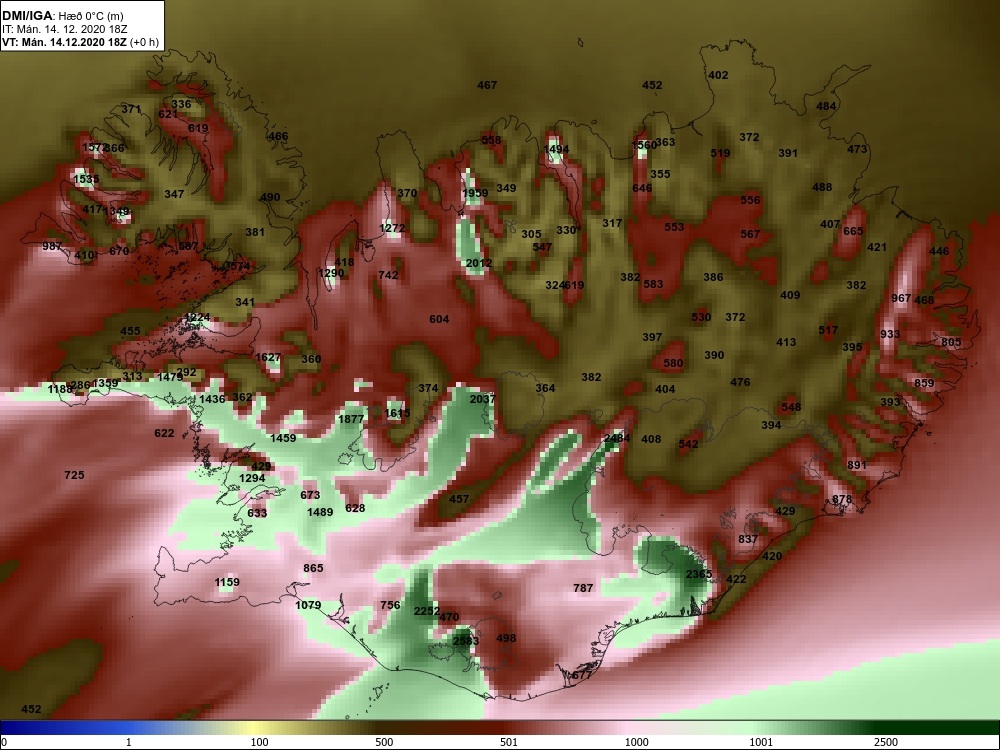Select map value 1188
This screenshot has width=1000, height=750.
click(60, 389)
